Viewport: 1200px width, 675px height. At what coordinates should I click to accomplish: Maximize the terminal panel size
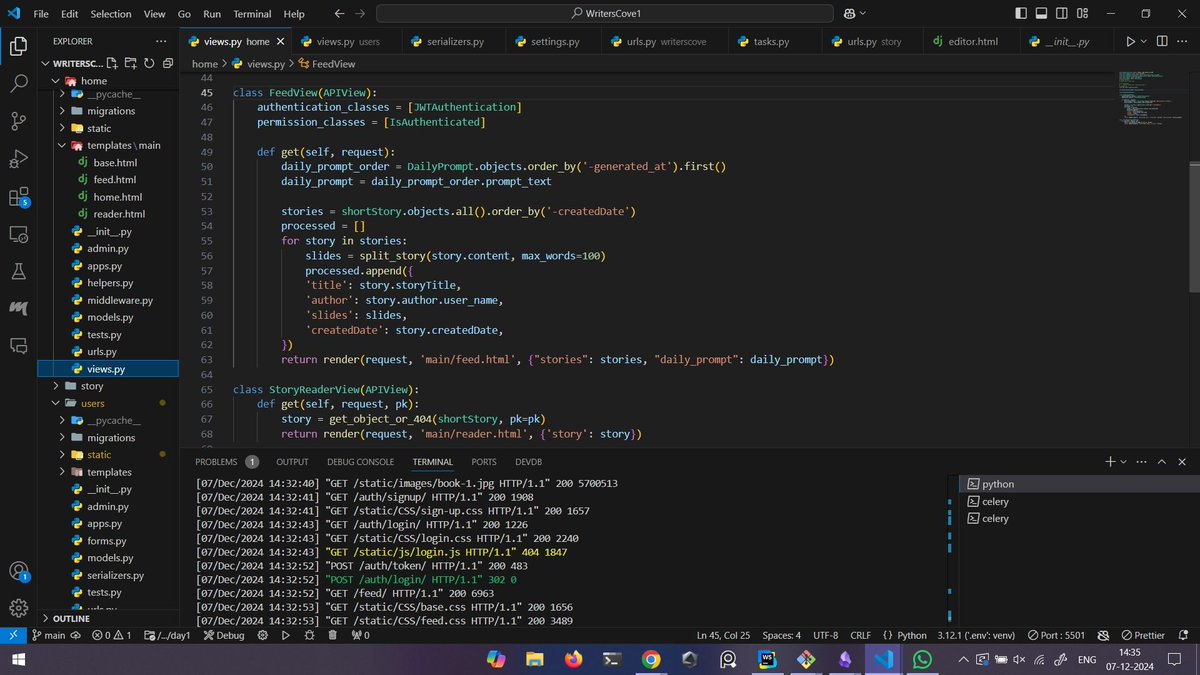tap(1162, 462)
